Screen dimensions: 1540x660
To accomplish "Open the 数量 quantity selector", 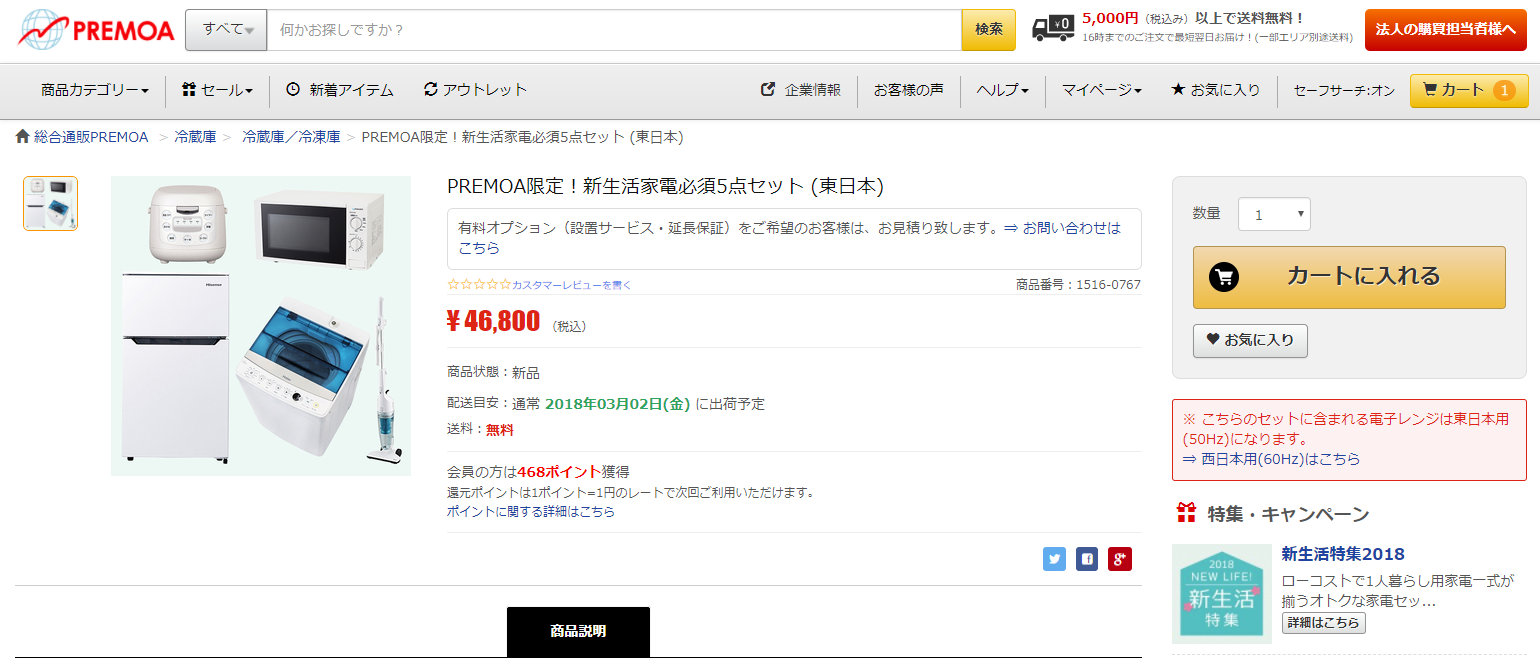I will tap(1273, 214).
